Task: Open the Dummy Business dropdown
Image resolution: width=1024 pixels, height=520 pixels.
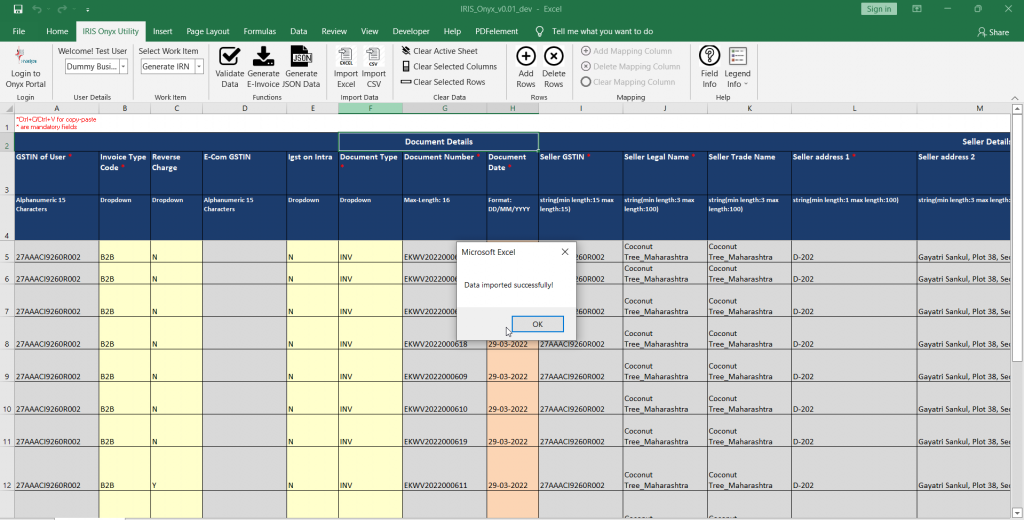Action: point(123,67)
